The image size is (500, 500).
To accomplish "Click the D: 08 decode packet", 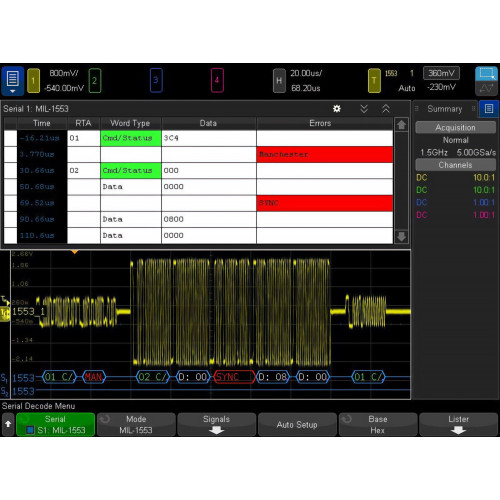I will tap(273, 377).
